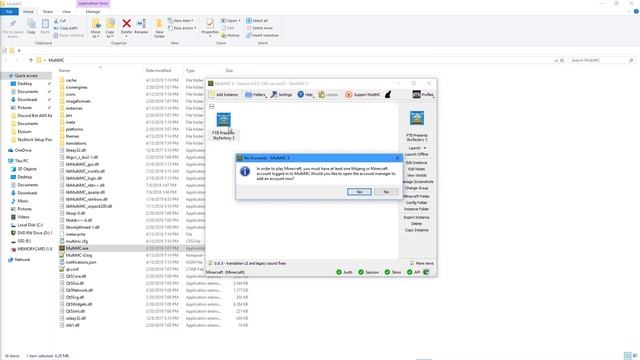Switch to the View ribbon tab

tap(66, 12)
